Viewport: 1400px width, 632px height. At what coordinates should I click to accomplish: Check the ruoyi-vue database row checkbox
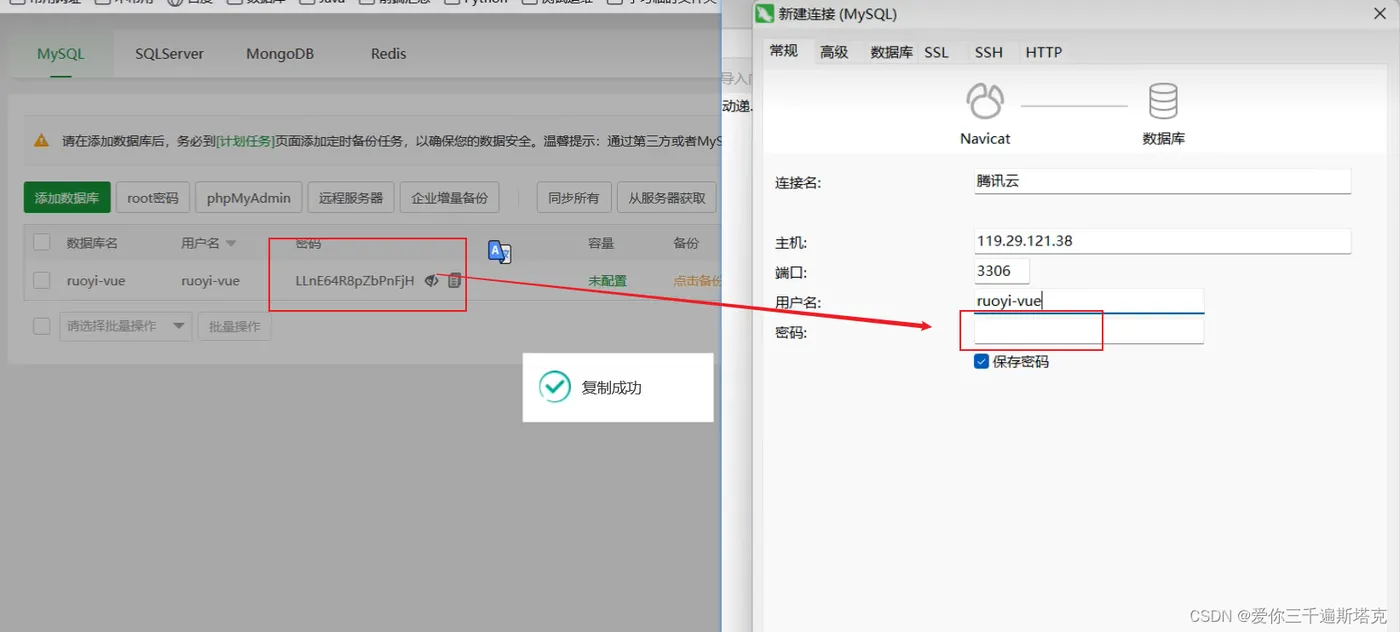(x=42, y=281)
